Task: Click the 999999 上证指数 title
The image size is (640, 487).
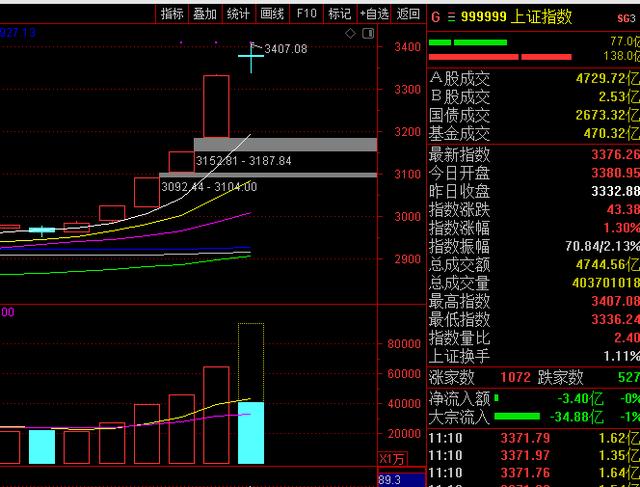Action: pyautogui.click(x=516, y=17)
